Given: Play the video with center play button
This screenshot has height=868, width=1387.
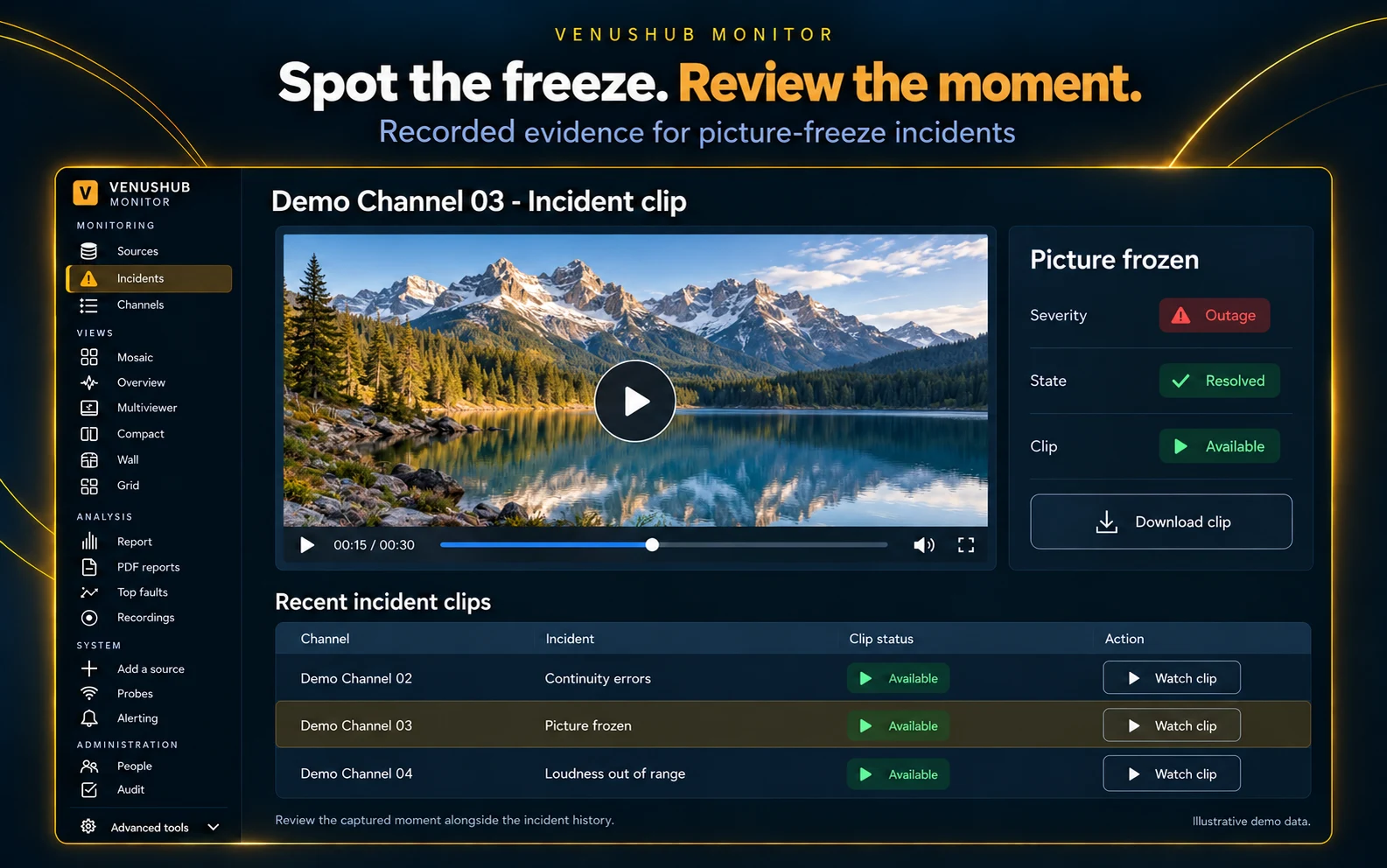Looking at the screenshot, I should pos(635,402).
